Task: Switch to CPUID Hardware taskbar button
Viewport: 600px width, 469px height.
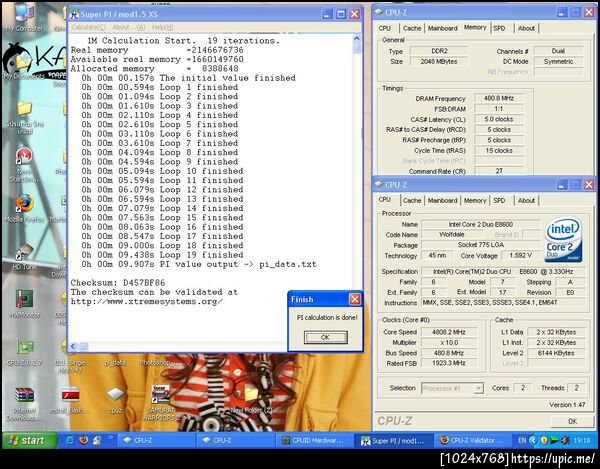Action: [314, 441]
